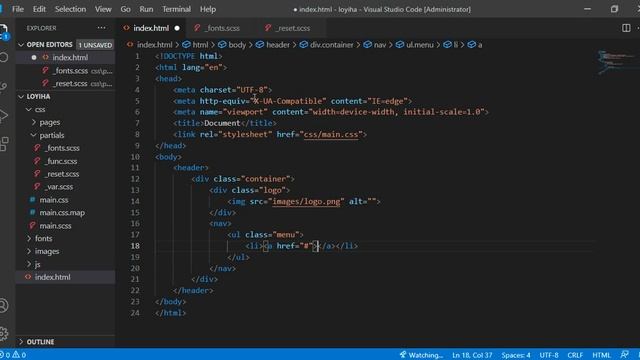Open the Search activity bar icon
Image resolution: width=640 pixels, height=360 pixels.
pos(4,57)
